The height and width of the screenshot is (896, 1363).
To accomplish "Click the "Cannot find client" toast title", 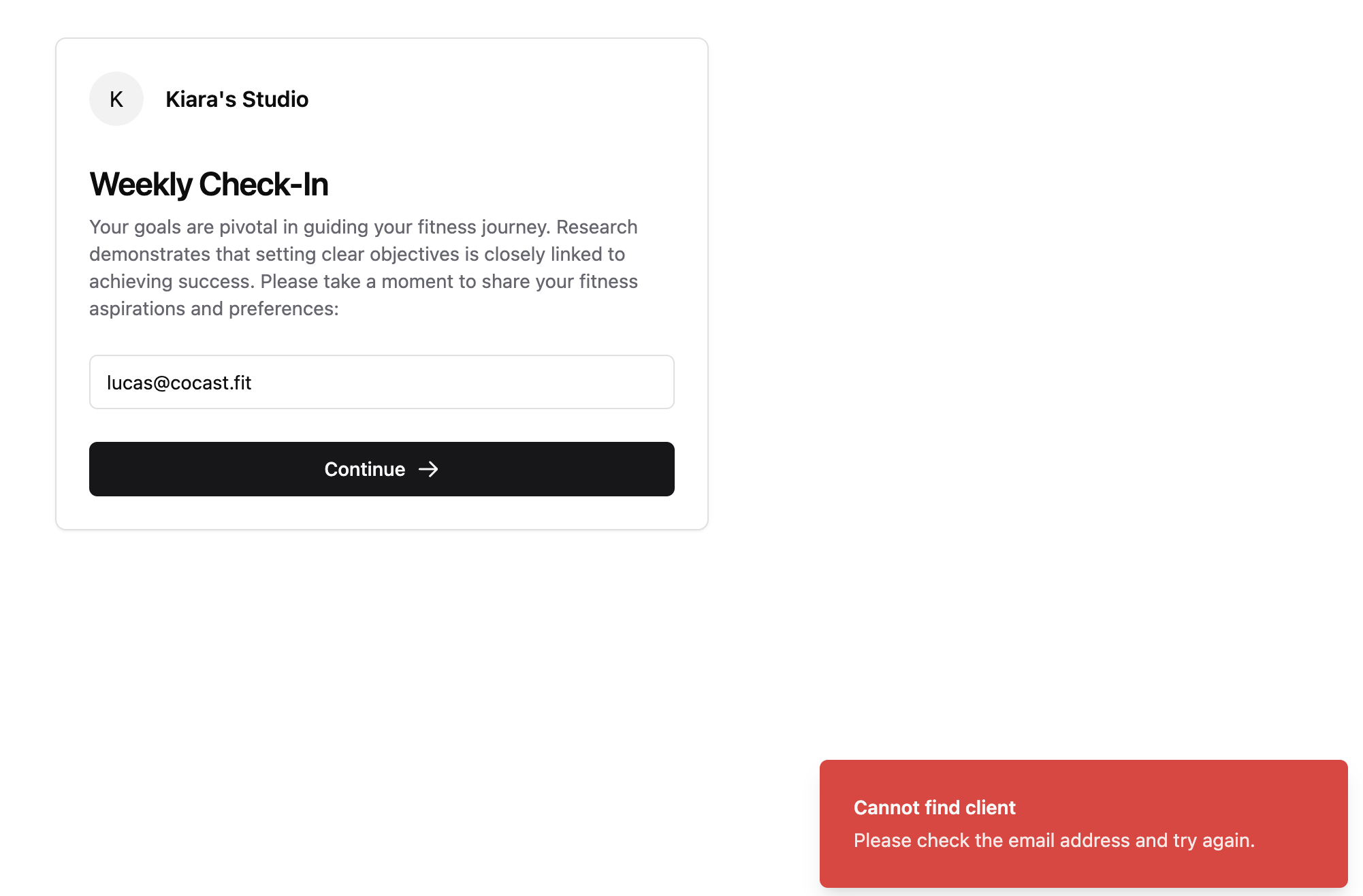I will [x=934, y=807].
